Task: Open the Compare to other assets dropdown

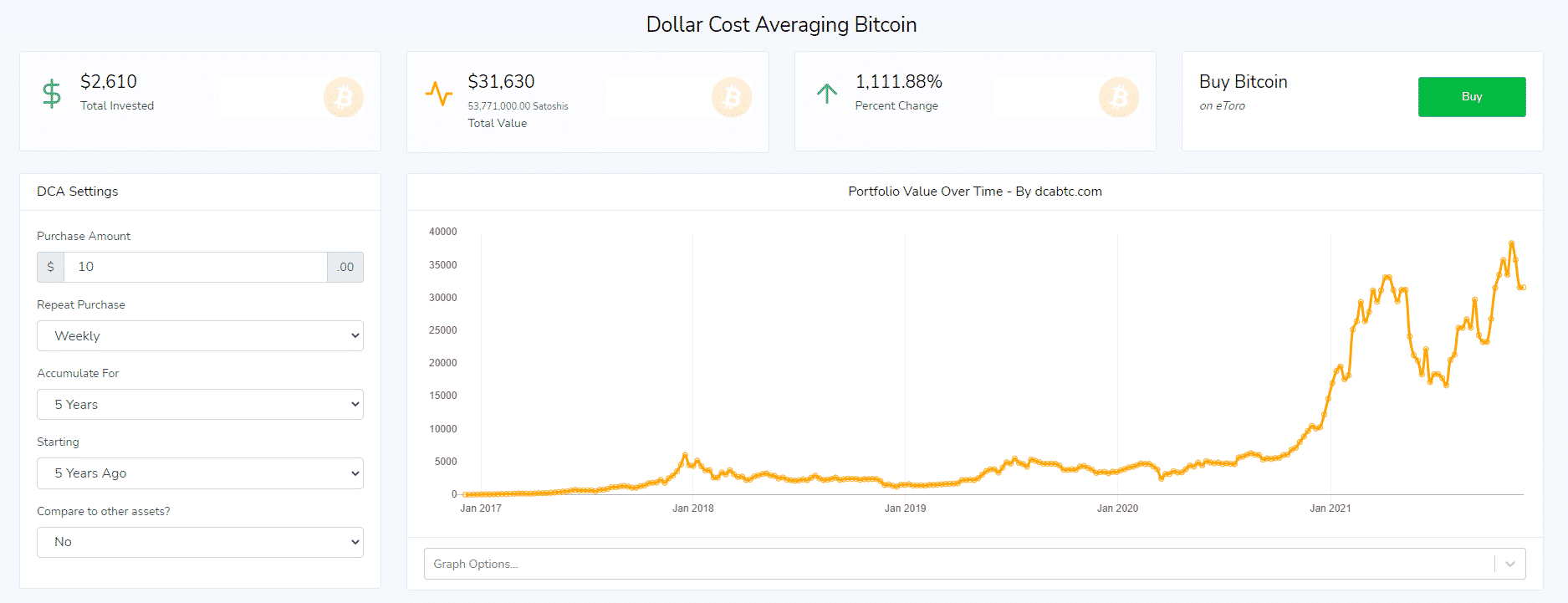Action: click(200, 542)
